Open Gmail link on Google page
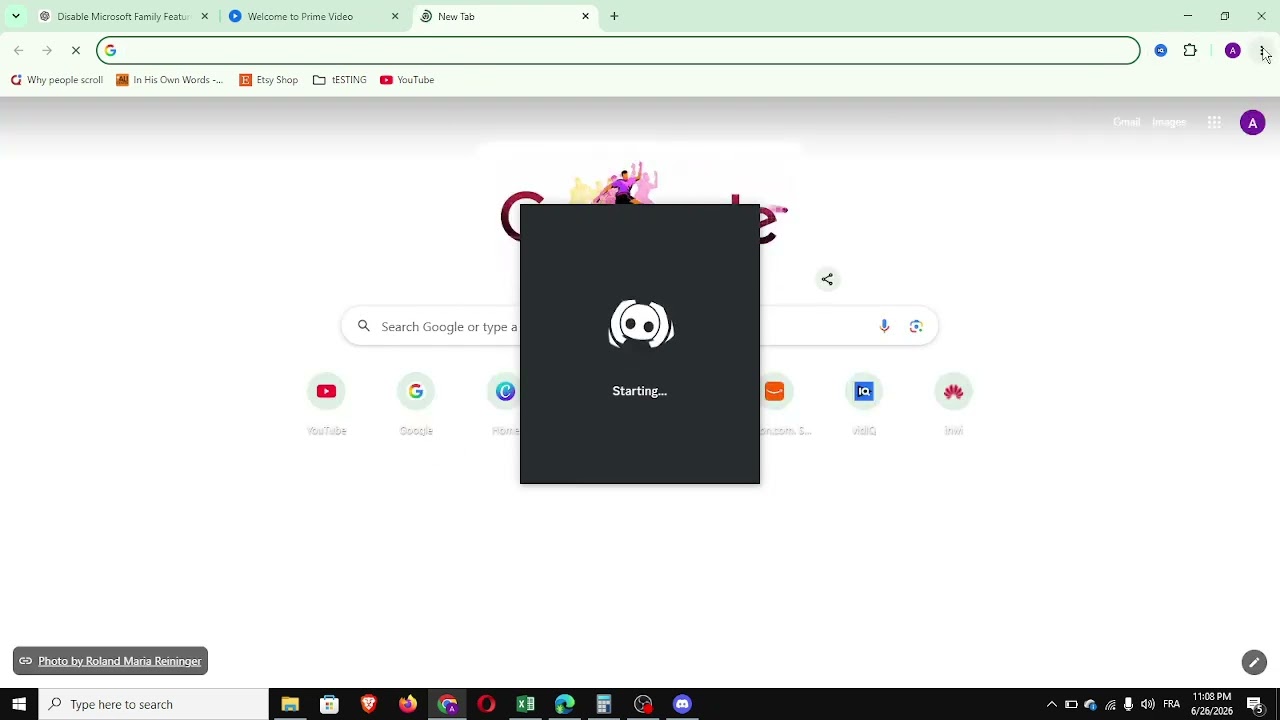The width and height of the screenshot is (1280, 720). (x=1126, y=122)
